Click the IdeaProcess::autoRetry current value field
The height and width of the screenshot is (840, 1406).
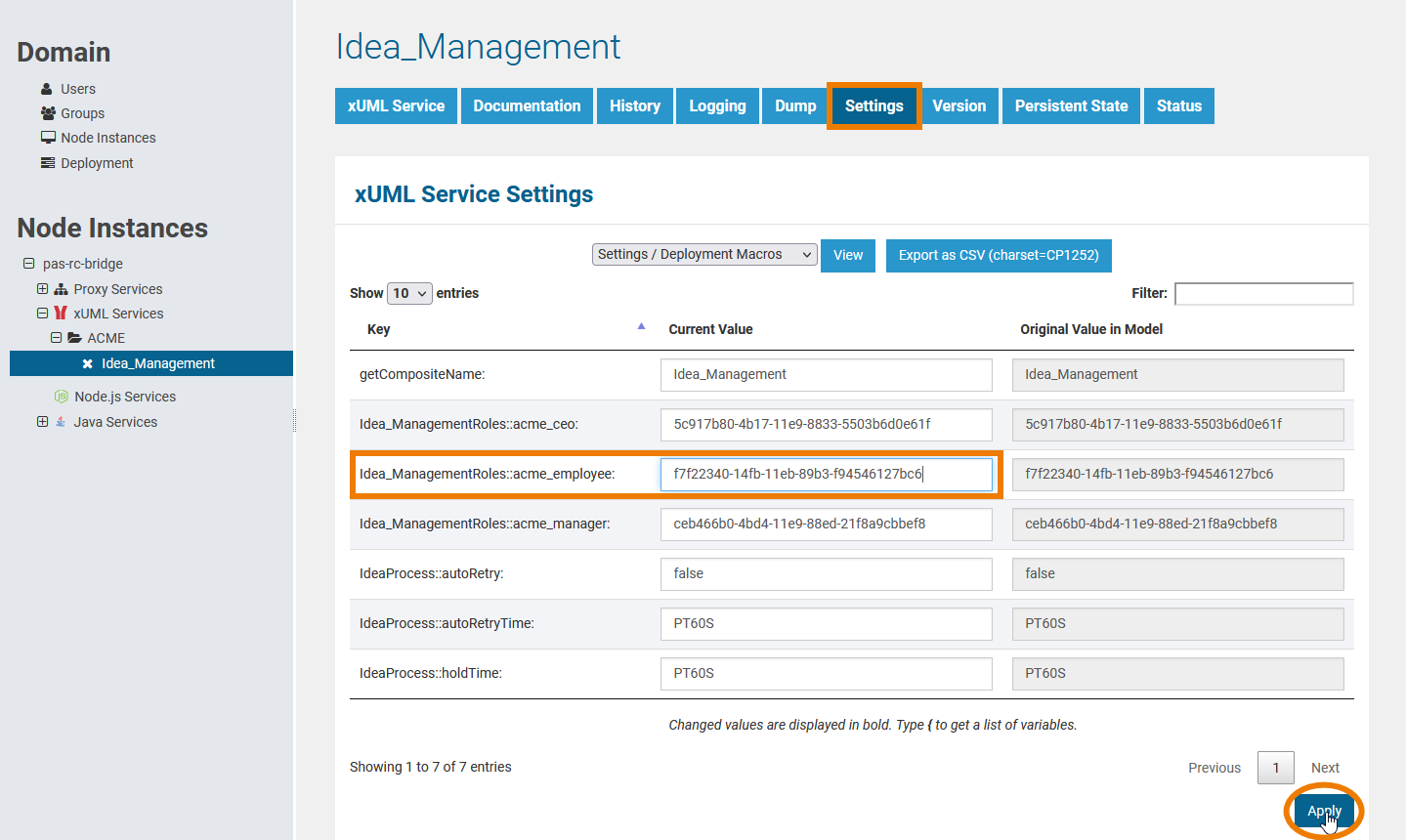point(826,573)
